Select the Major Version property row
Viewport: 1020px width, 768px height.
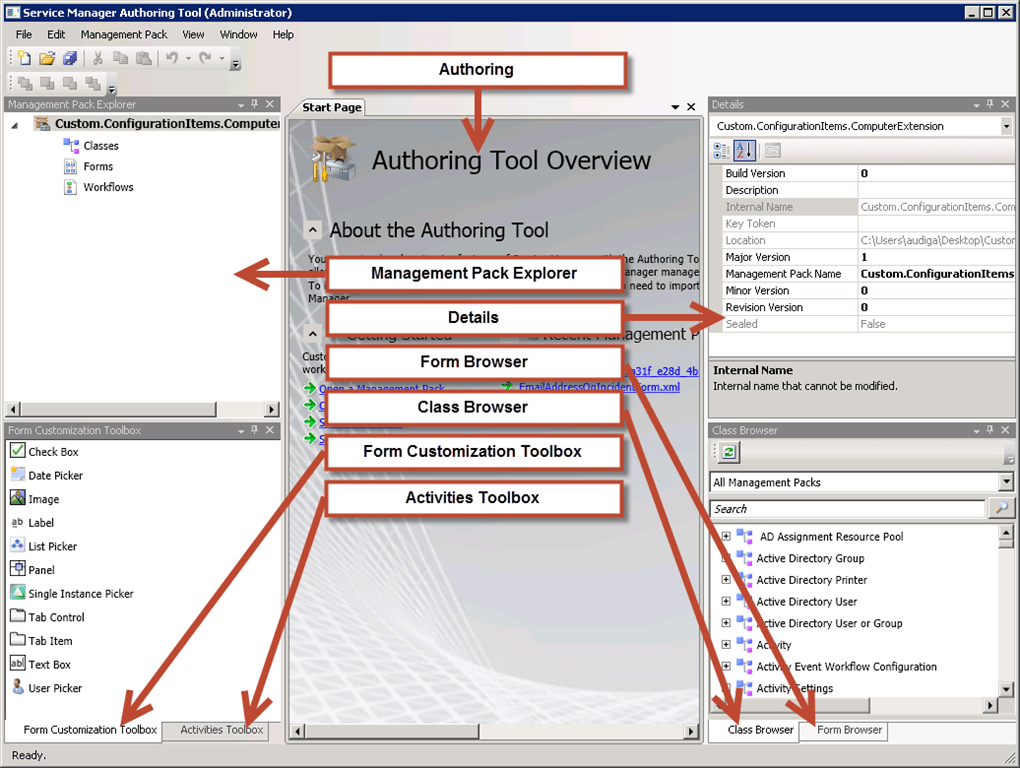(x=868, y=257)
